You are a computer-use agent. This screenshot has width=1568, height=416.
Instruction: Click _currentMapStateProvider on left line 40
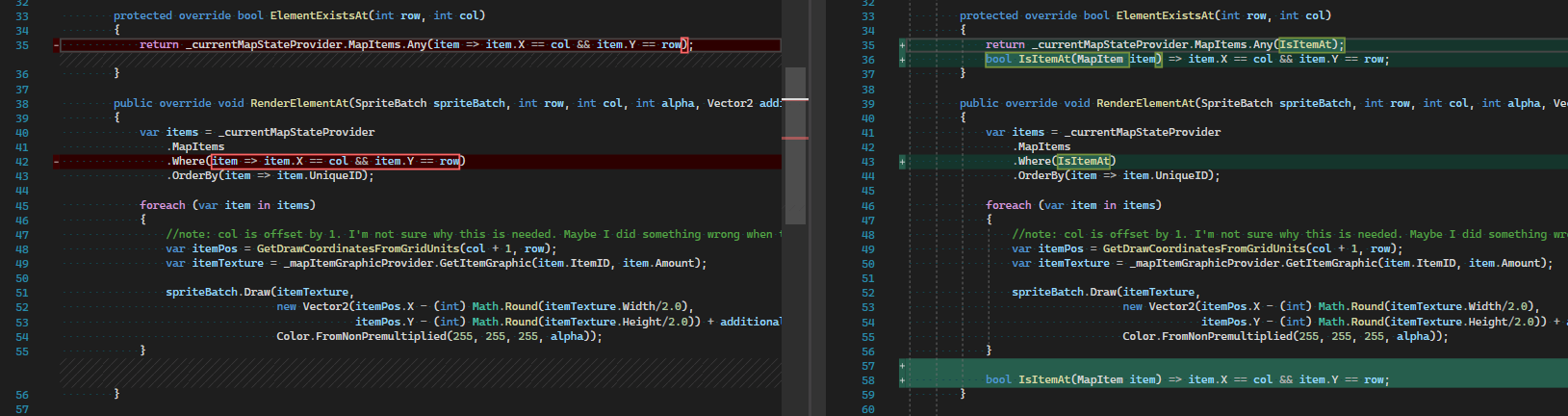click(x=296, y=132)
